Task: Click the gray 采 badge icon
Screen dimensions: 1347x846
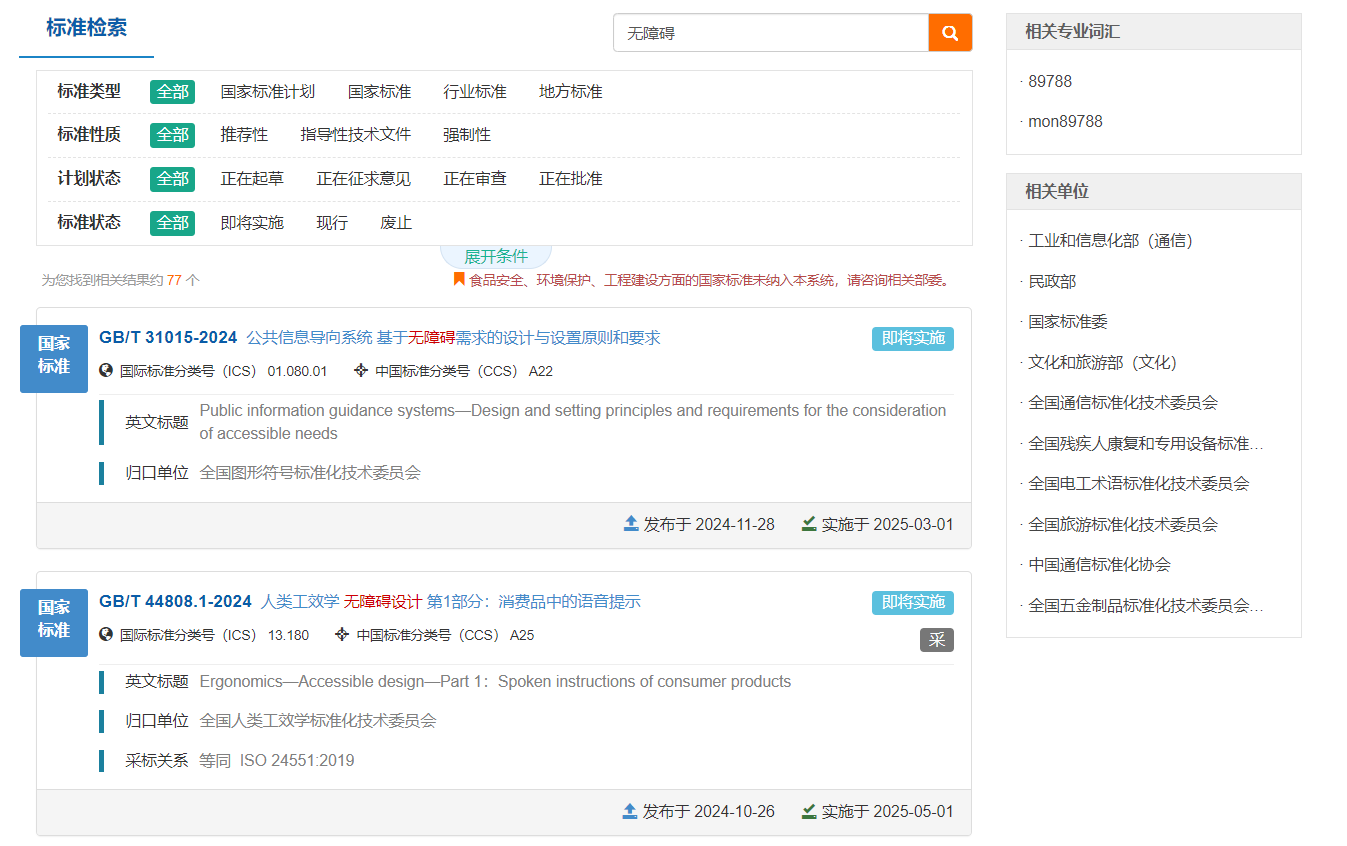Action: (x=936, y=640)
